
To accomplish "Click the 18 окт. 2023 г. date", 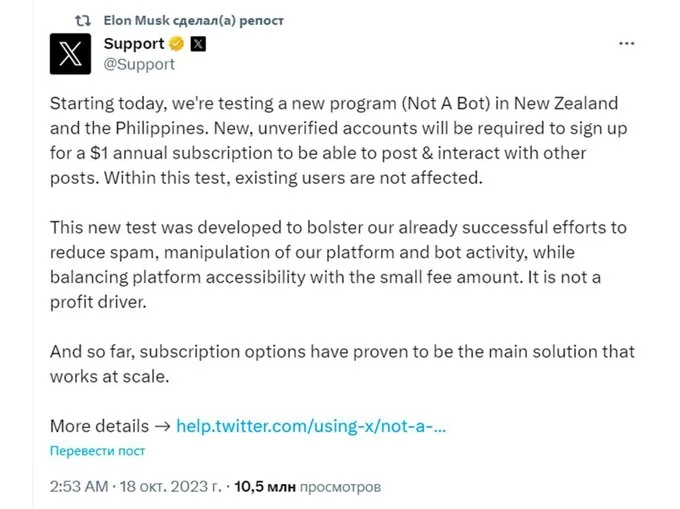I will coord(171,486).
